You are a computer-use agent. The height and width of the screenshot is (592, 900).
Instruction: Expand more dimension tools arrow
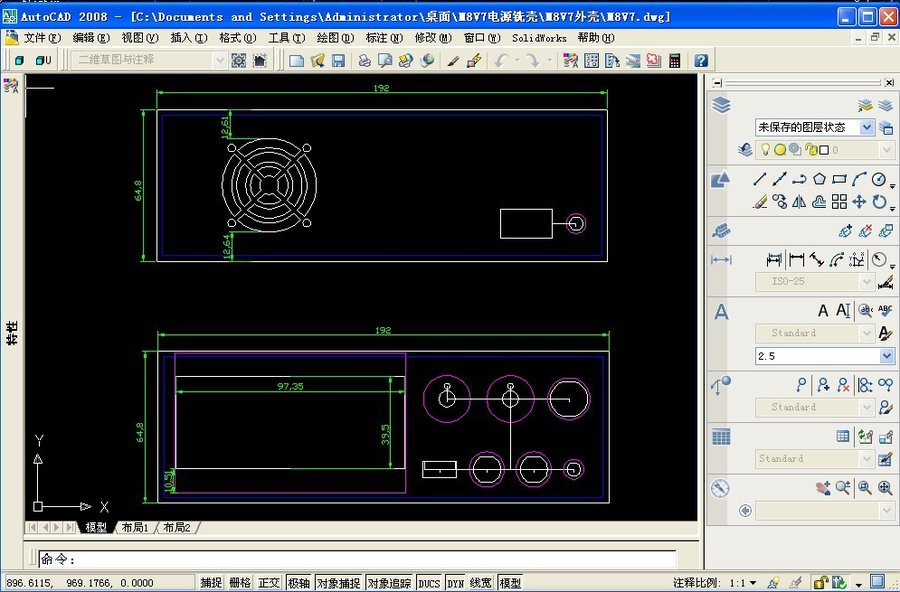893,266
